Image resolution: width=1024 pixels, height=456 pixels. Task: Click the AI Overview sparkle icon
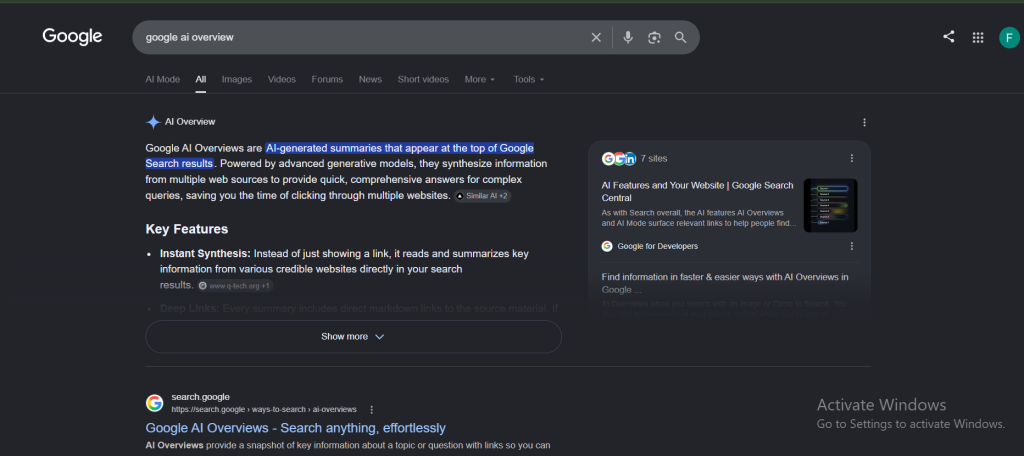153,122
